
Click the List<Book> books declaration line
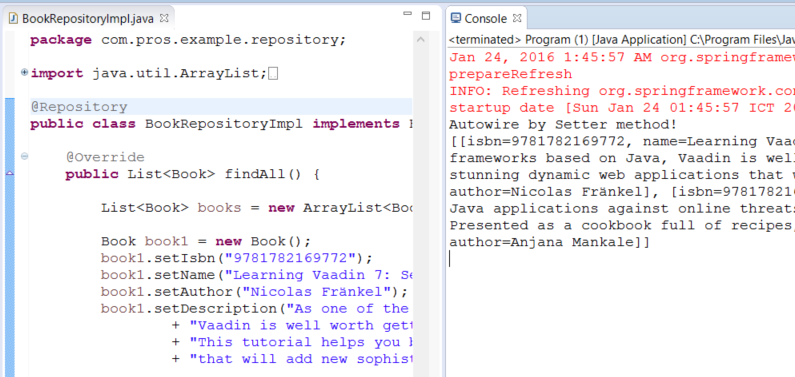click(x=258, y=208)
